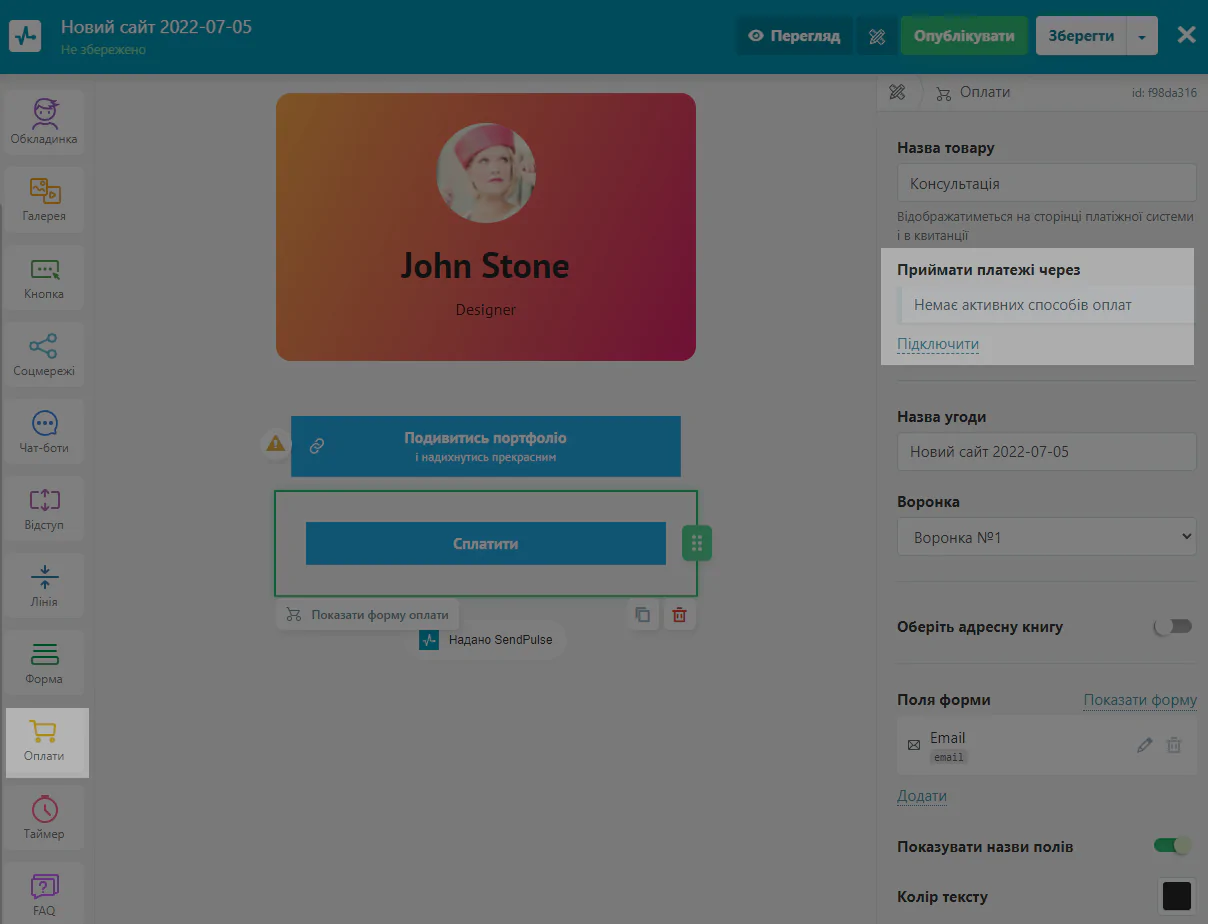
Task: Click the Підключити link
Action: coord(938,344)
